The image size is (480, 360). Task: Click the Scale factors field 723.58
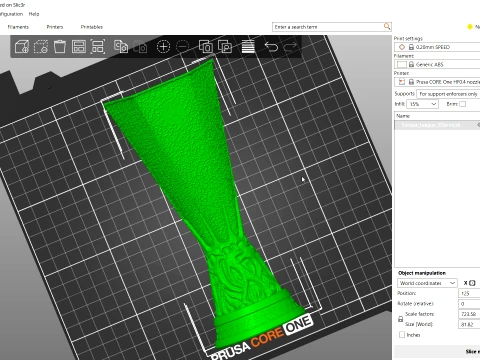pos(470,314)
